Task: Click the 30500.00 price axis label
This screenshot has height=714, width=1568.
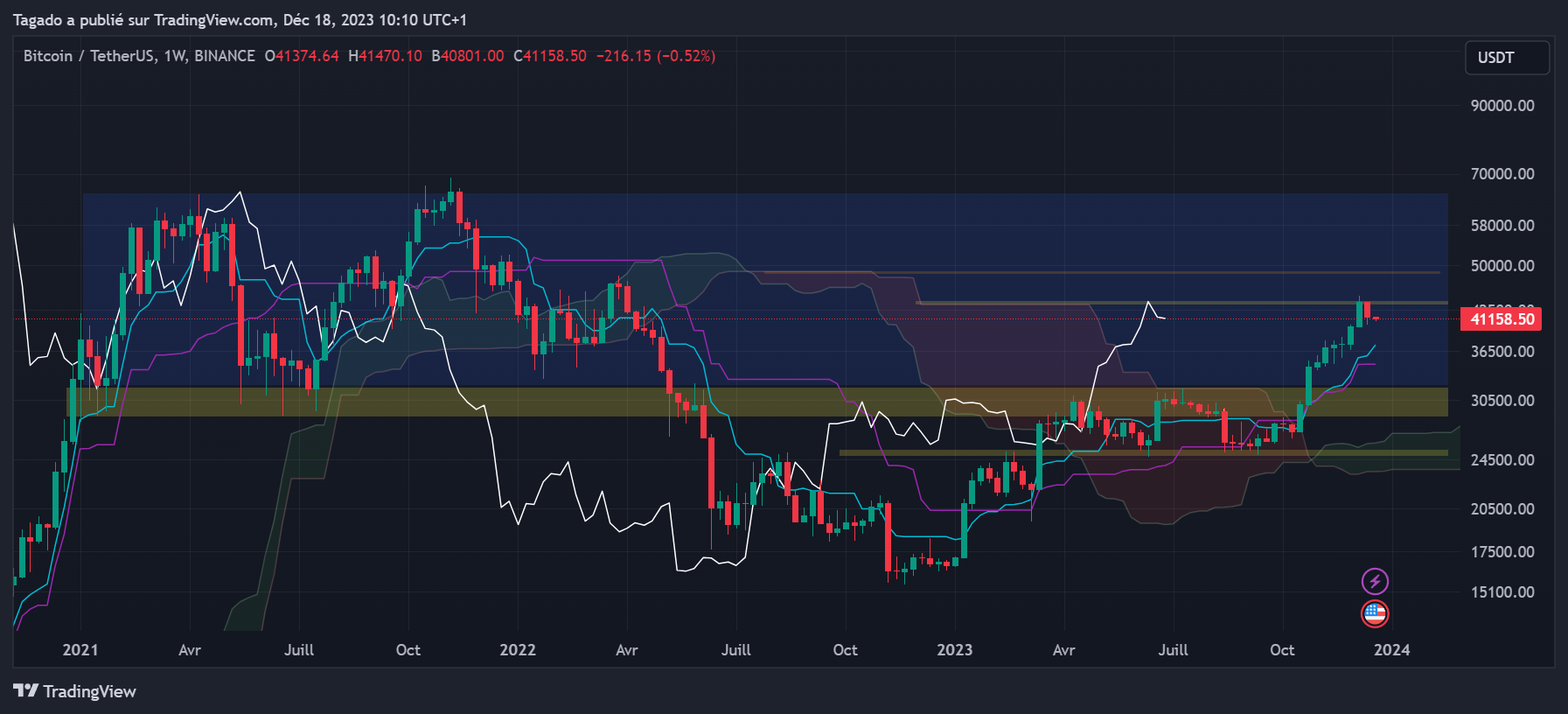Action: tap(1502, 401)
